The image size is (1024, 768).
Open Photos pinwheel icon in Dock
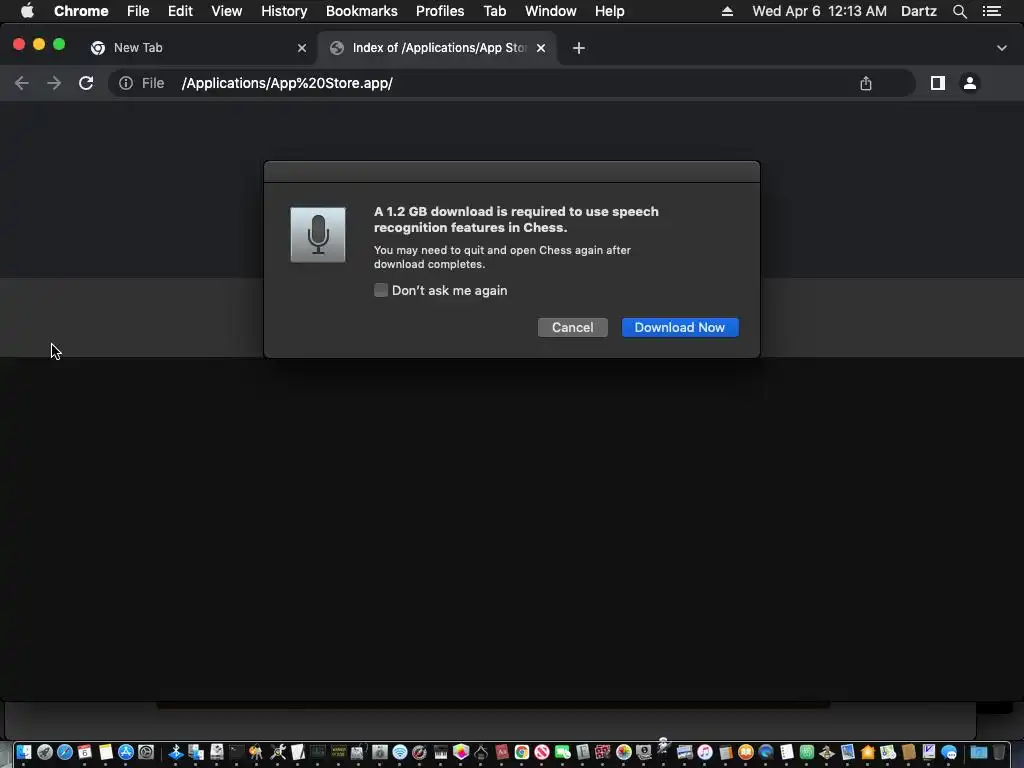(x=624, y=752)
